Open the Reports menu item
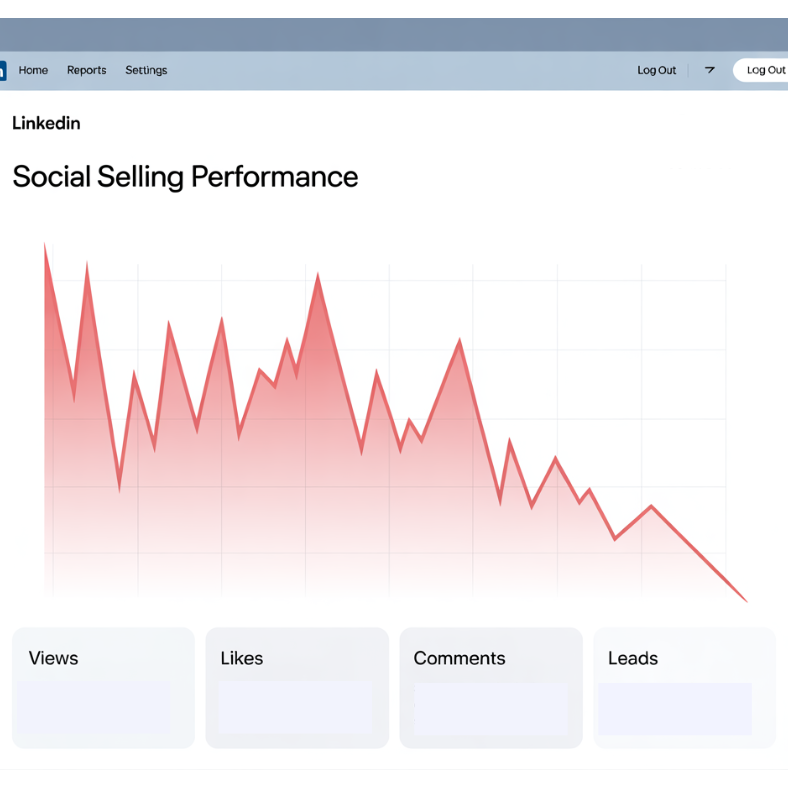Viewport: 788px width, 788px height. pos(87,70)
